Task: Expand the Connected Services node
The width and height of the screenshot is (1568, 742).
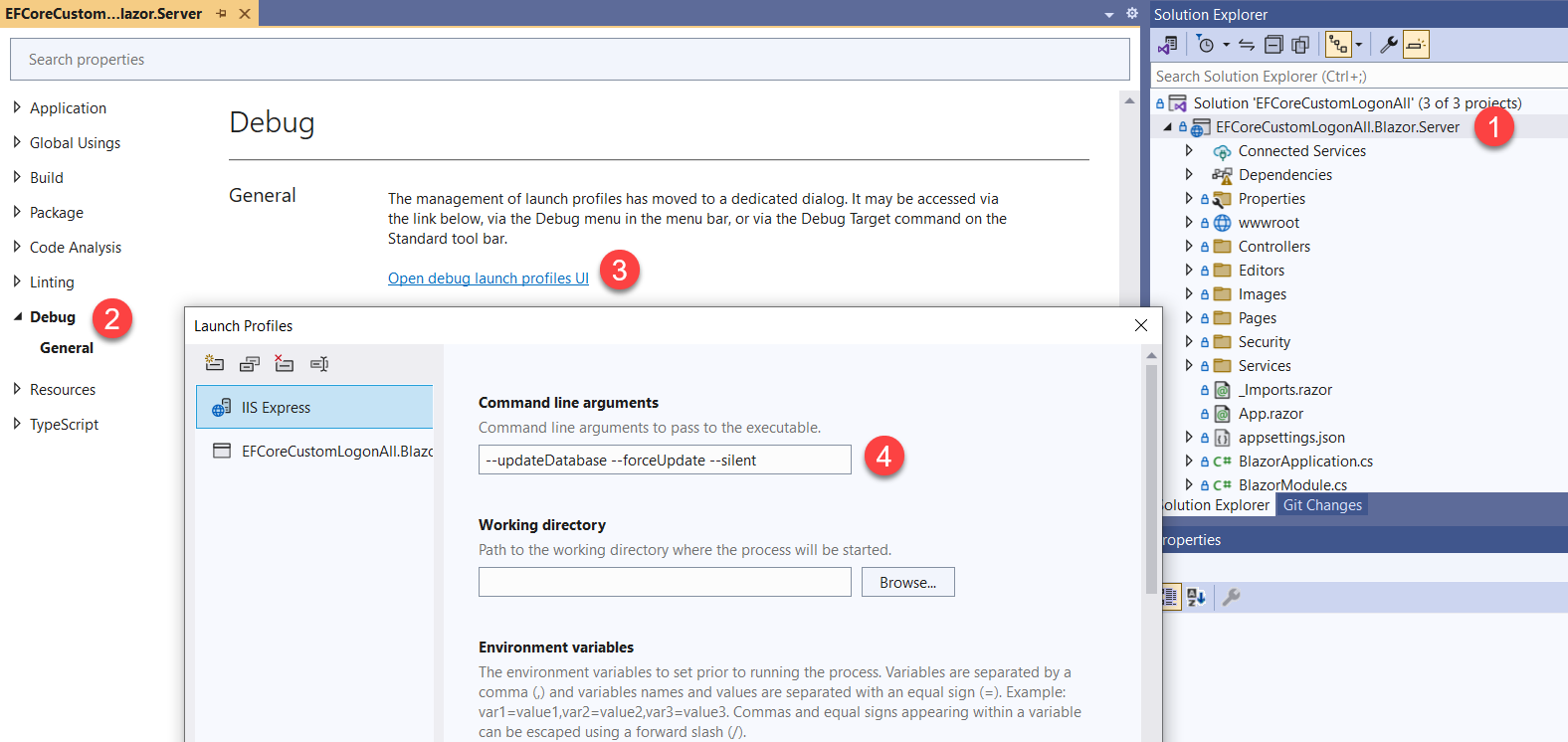Action: click(x=1189, y=151)
